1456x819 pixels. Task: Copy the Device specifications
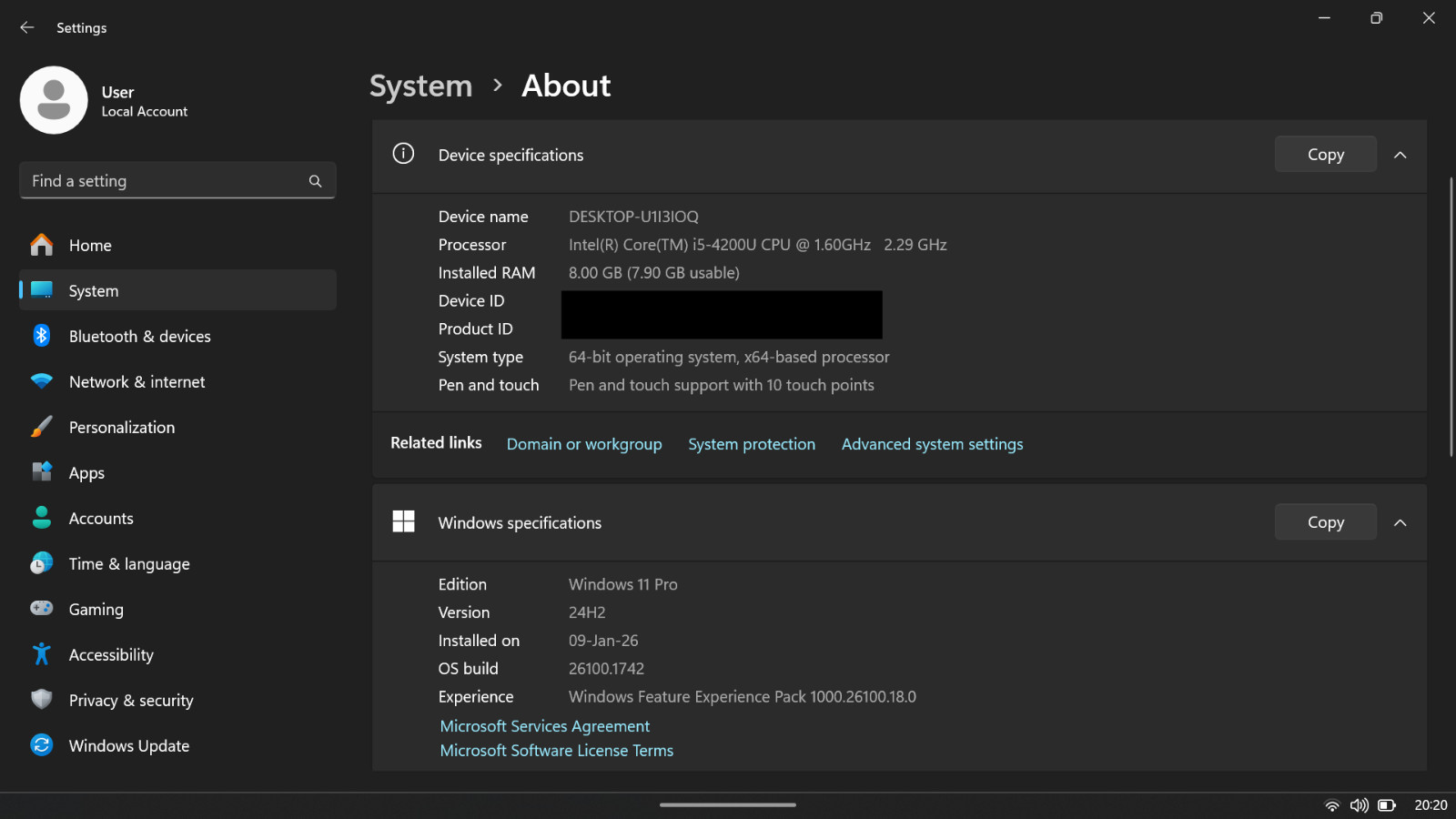point(1326,155)
